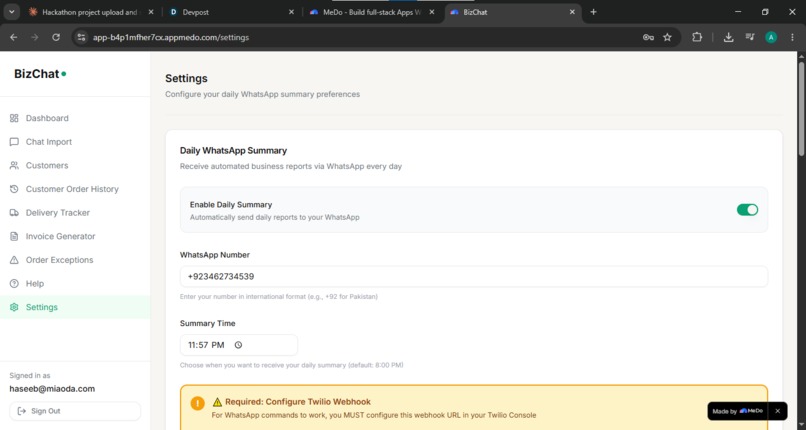Open the browser extensions menu
The image size is (806, 430).
click(697, 37)
